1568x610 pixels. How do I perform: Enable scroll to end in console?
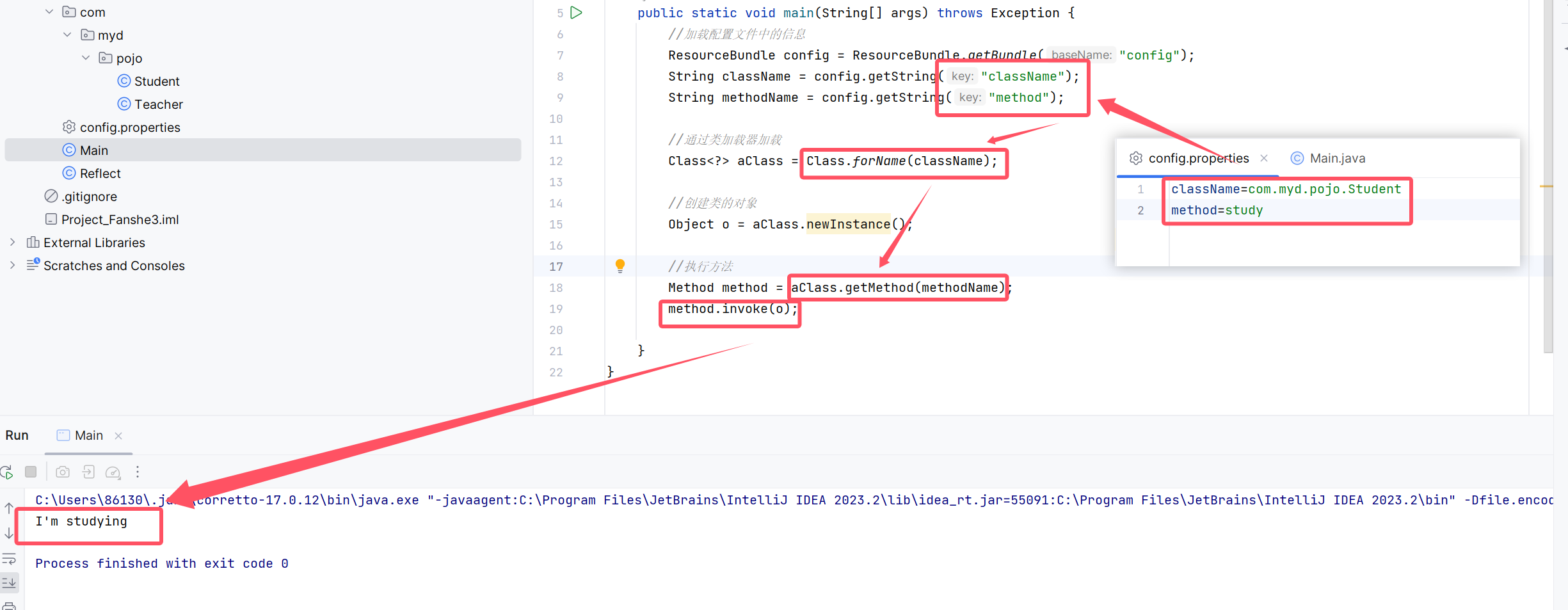pos(9,583)
